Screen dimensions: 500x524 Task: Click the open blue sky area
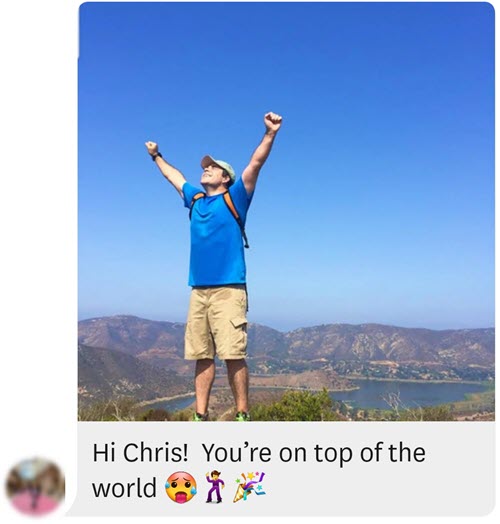pyautogui.click(x=368, y=134)
